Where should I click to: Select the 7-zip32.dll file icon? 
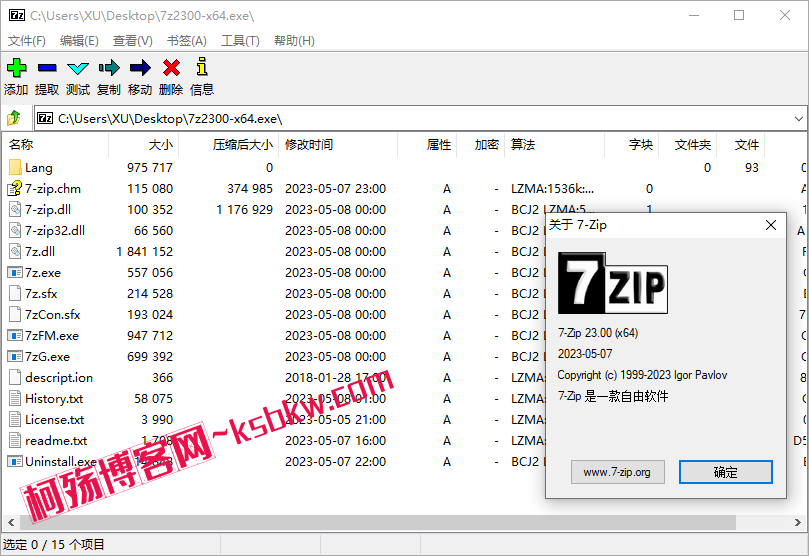pyautogui.click(x=15, y=231)
